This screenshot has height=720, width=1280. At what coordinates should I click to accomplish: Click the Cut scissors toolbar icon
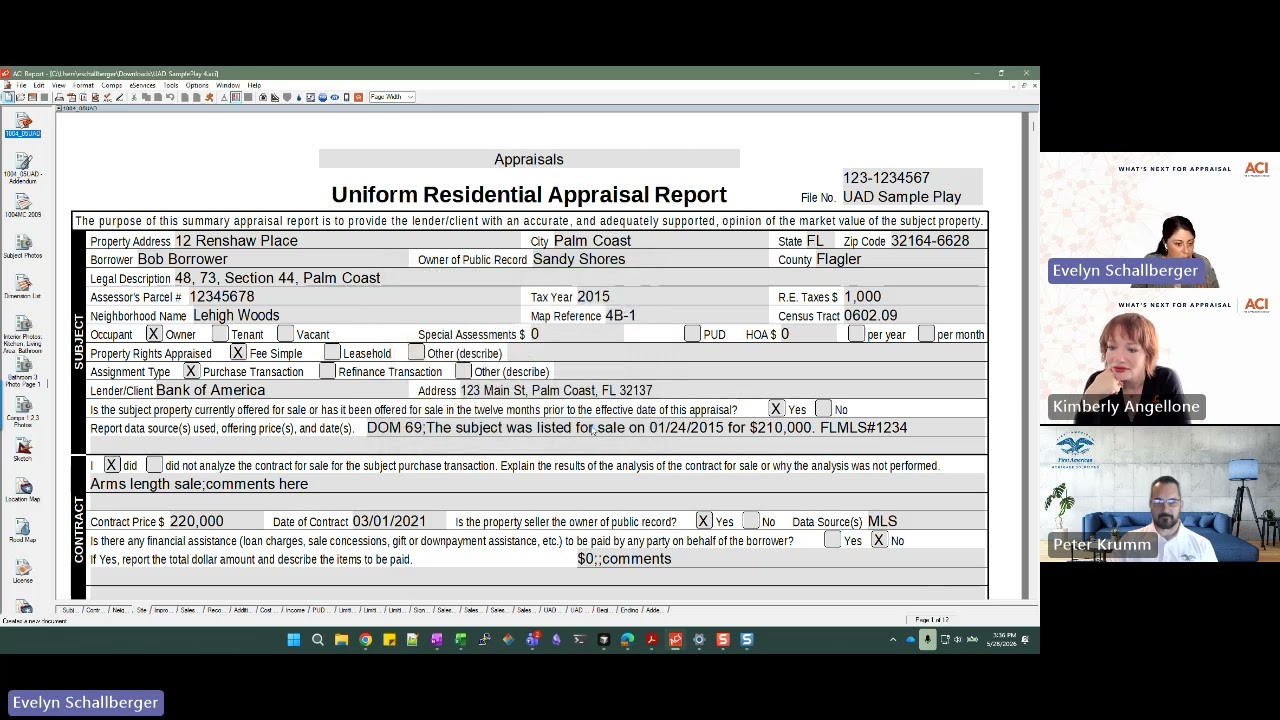pyautogui.click(x=134, y=97)
